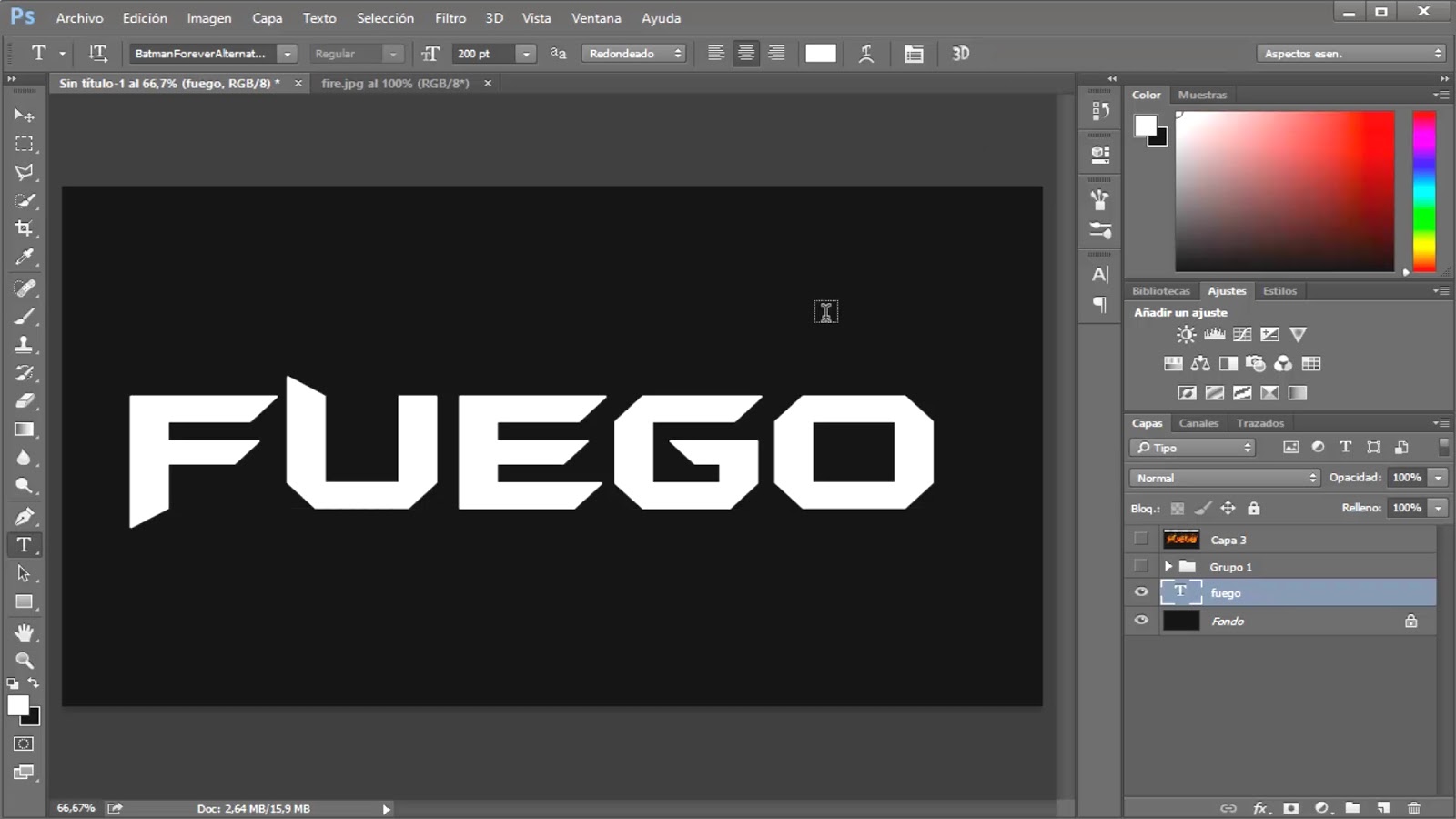Select the Healing Brush tool
The image size is (1456, 819).
(25, 288)
